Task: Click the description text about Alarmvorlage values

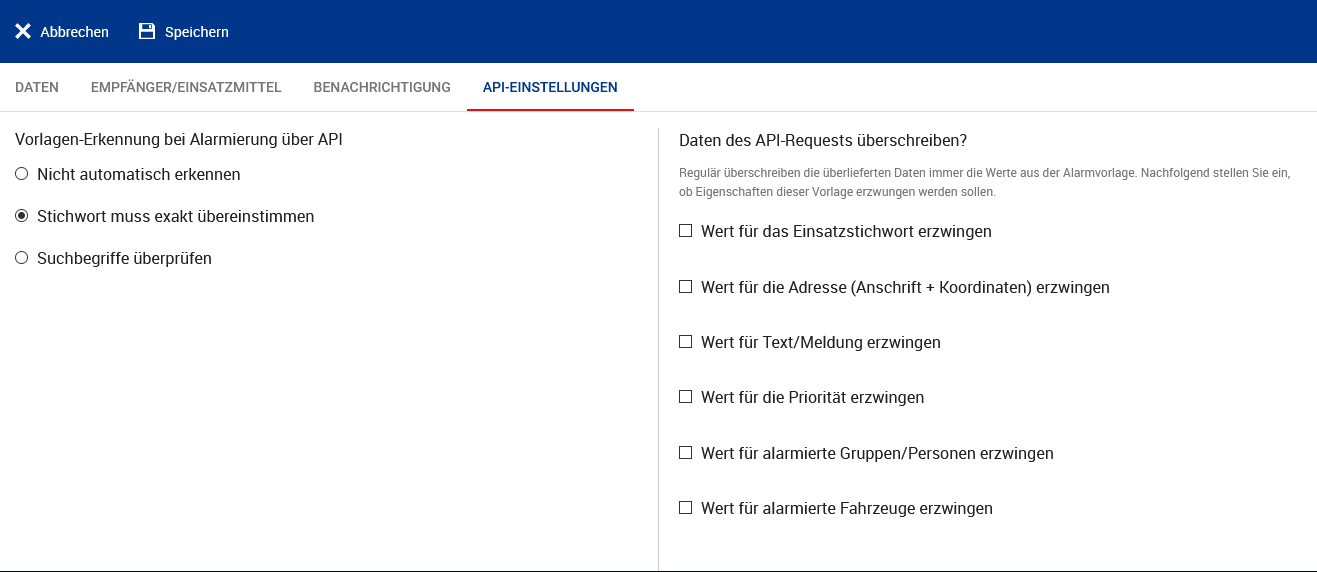Action: (x=985, y=182)
